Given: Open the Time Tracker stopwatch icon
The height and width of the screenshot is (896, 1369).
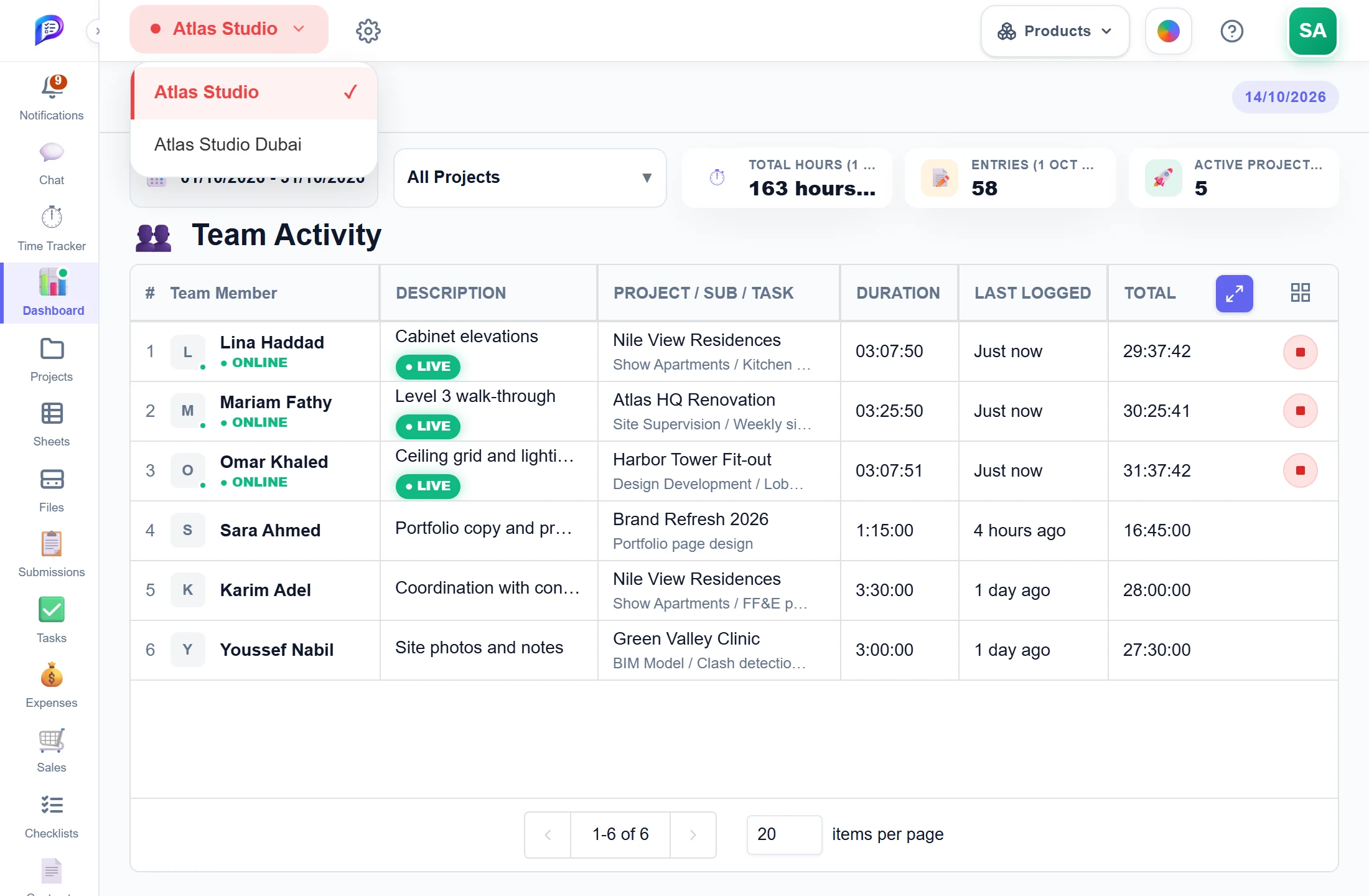Looking at the screenshot, I should tap(52, 217).
